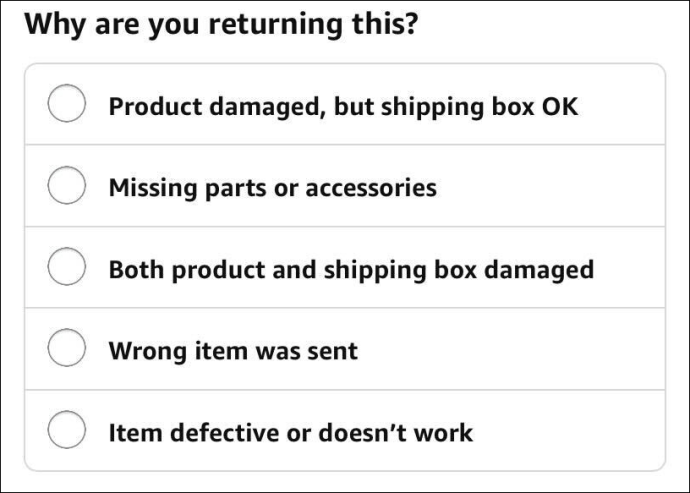This screenshot has height=493, width=690.
Task: Click the 'Product damaged, but shipping box OK' label text
Action: (x=343, y=107)
